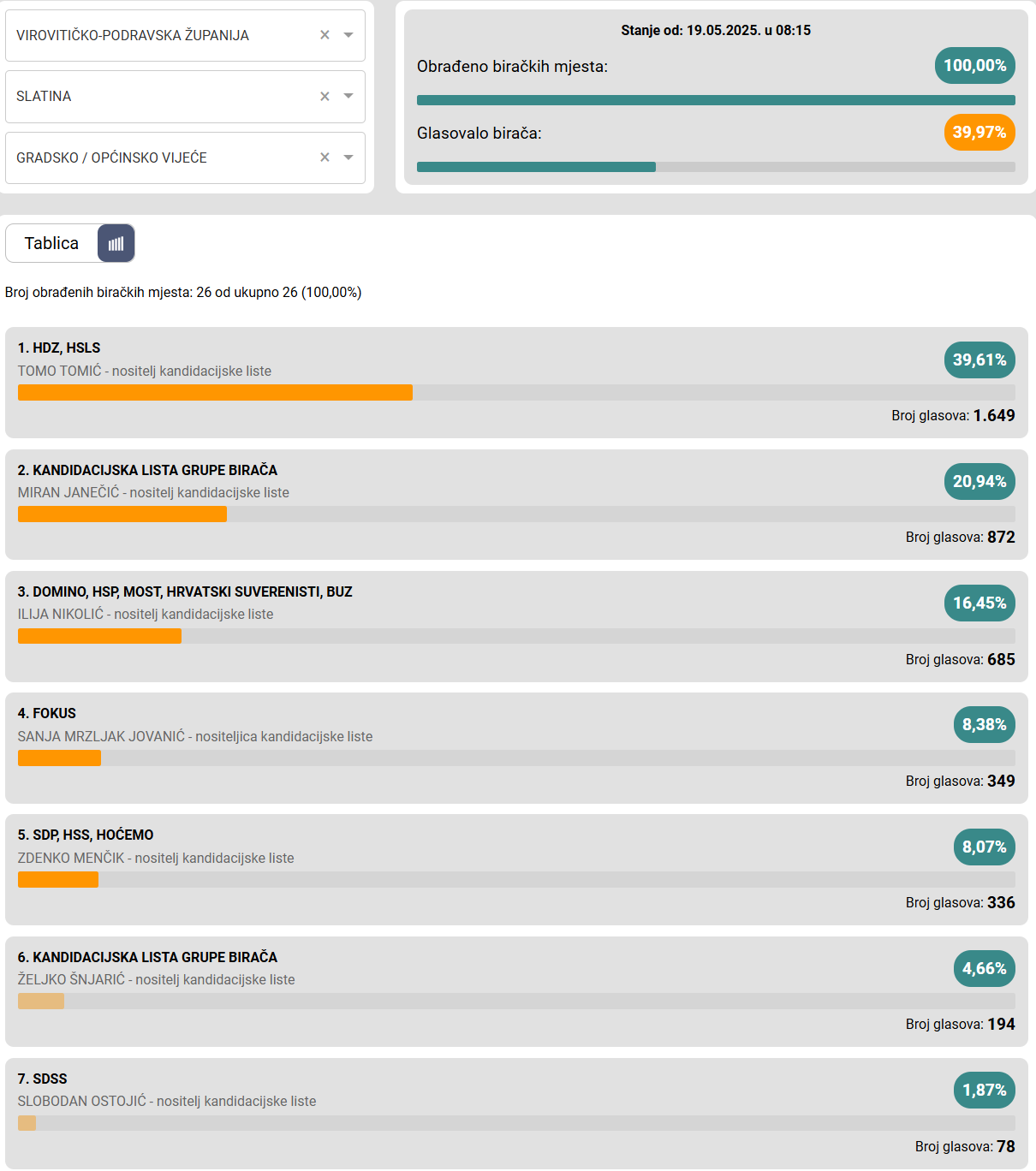Click the 1,87% badge for SDSS
1036x1171 pixels.
[984, 1091]
